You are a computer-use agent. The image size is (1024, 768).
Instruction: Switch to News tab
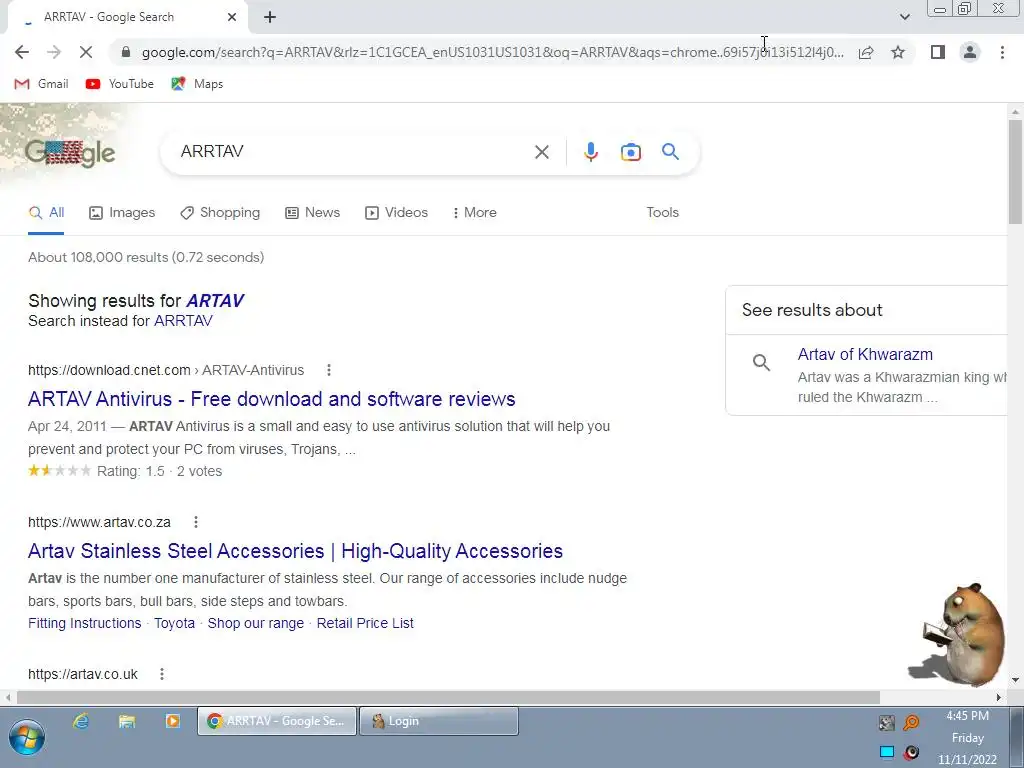(313, 212)
